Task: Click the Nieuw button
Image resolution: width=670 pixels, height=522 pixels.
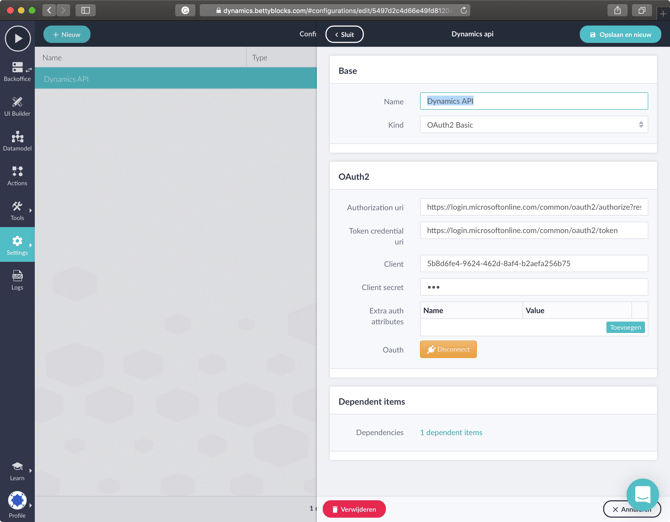Action: 66,34
